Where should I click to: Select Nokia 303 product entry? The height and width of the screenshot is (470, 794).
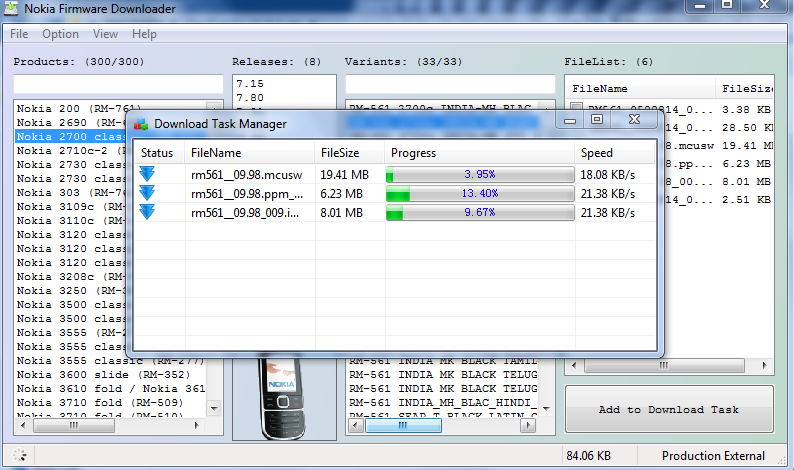(71, 192)
